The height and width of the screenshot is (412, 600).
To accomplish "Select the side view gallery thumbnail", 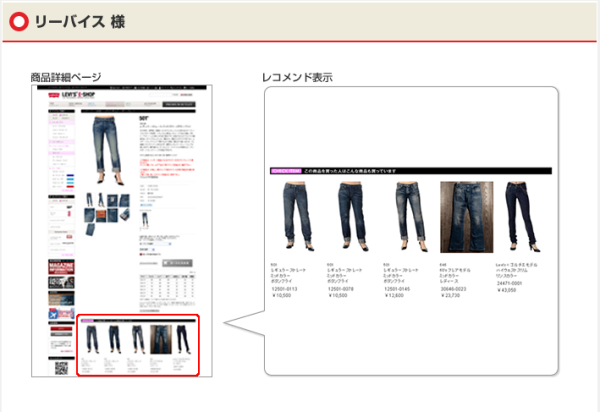I will pyautogui.click(x=101, y=200).
